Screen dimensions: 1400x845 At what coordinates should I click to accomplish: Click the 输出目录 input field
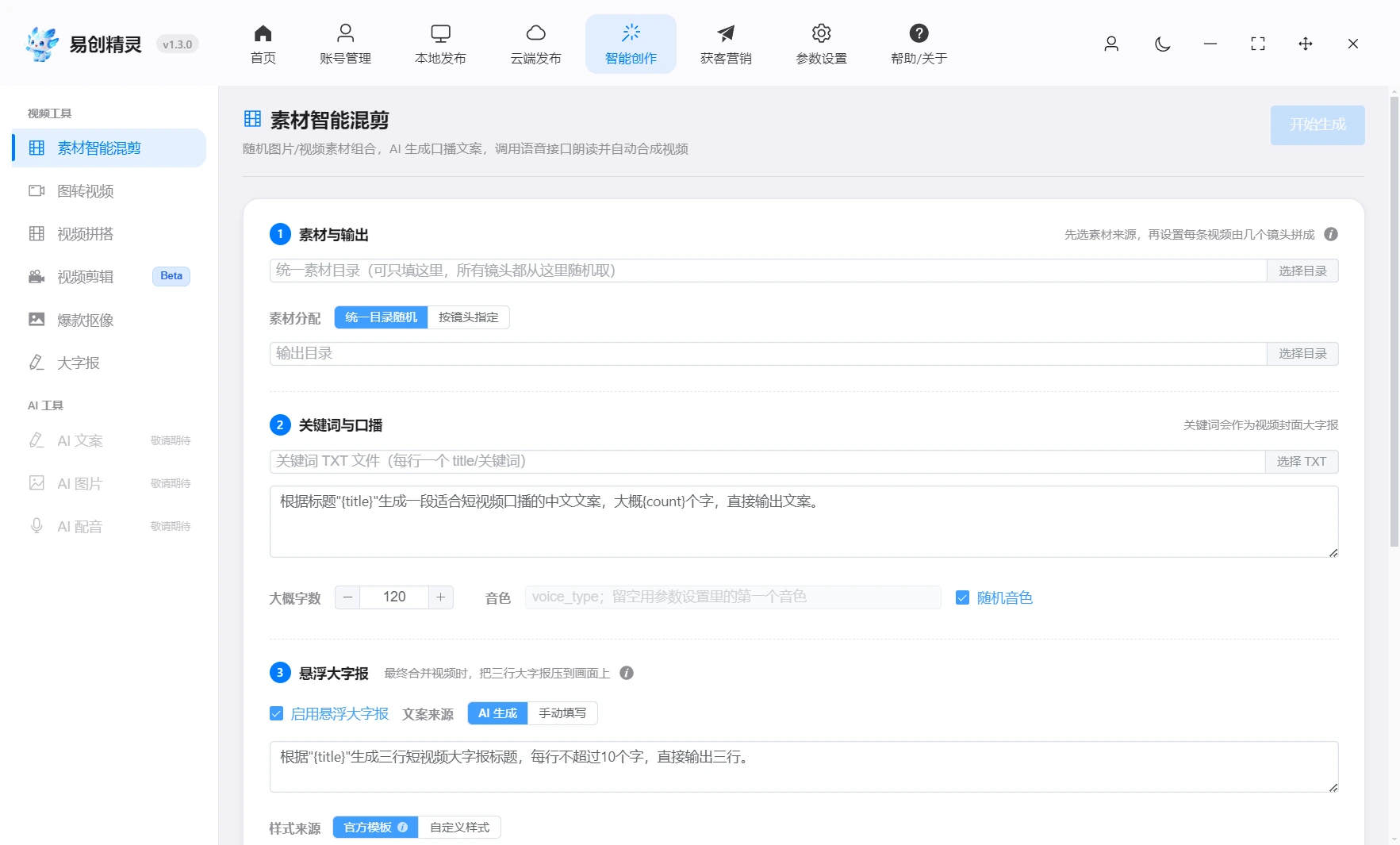point(768,353)
